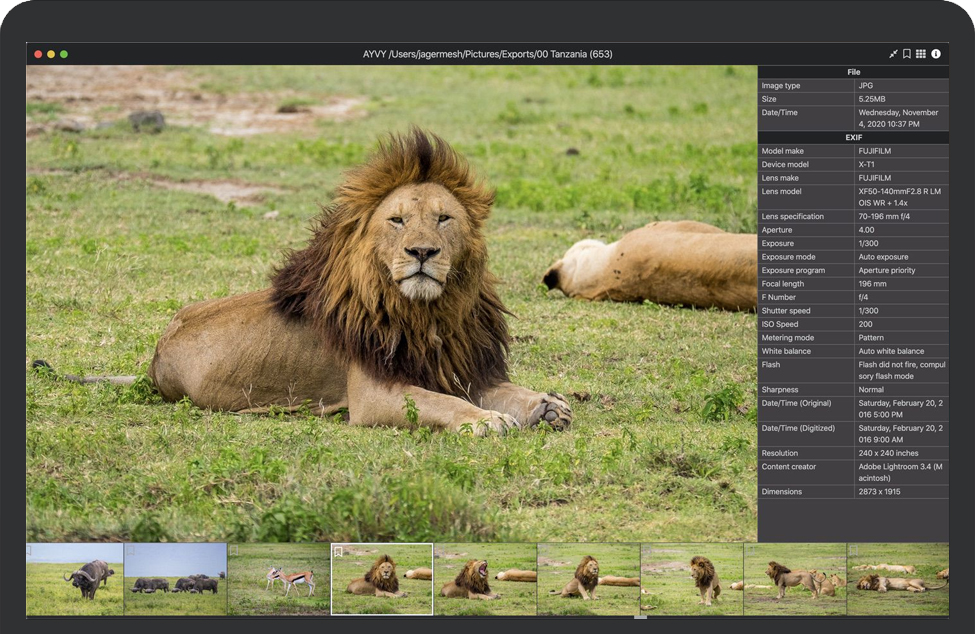The height and width of the screenshot is (634, 975).
Task: Select the roaring lion thumbnail
Action: click(485, 580)
